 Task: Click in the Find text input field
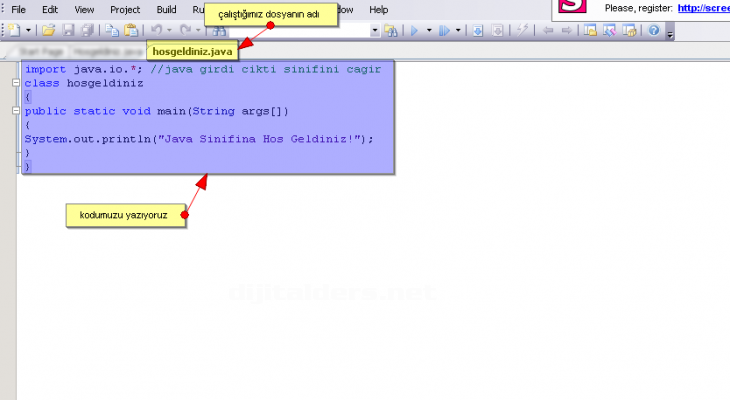[300, 31]
